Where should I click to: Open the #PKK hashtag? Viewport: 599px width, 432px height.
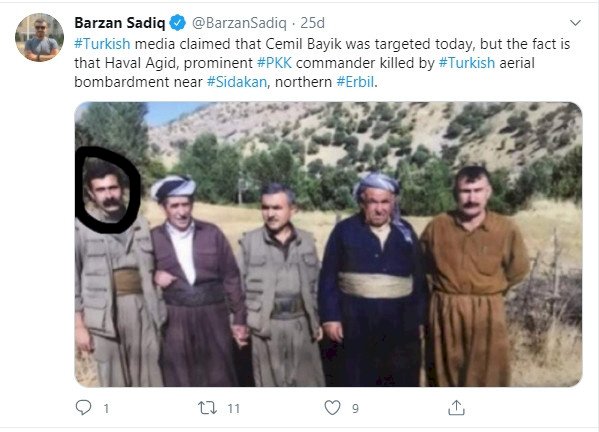pos(274,63)
